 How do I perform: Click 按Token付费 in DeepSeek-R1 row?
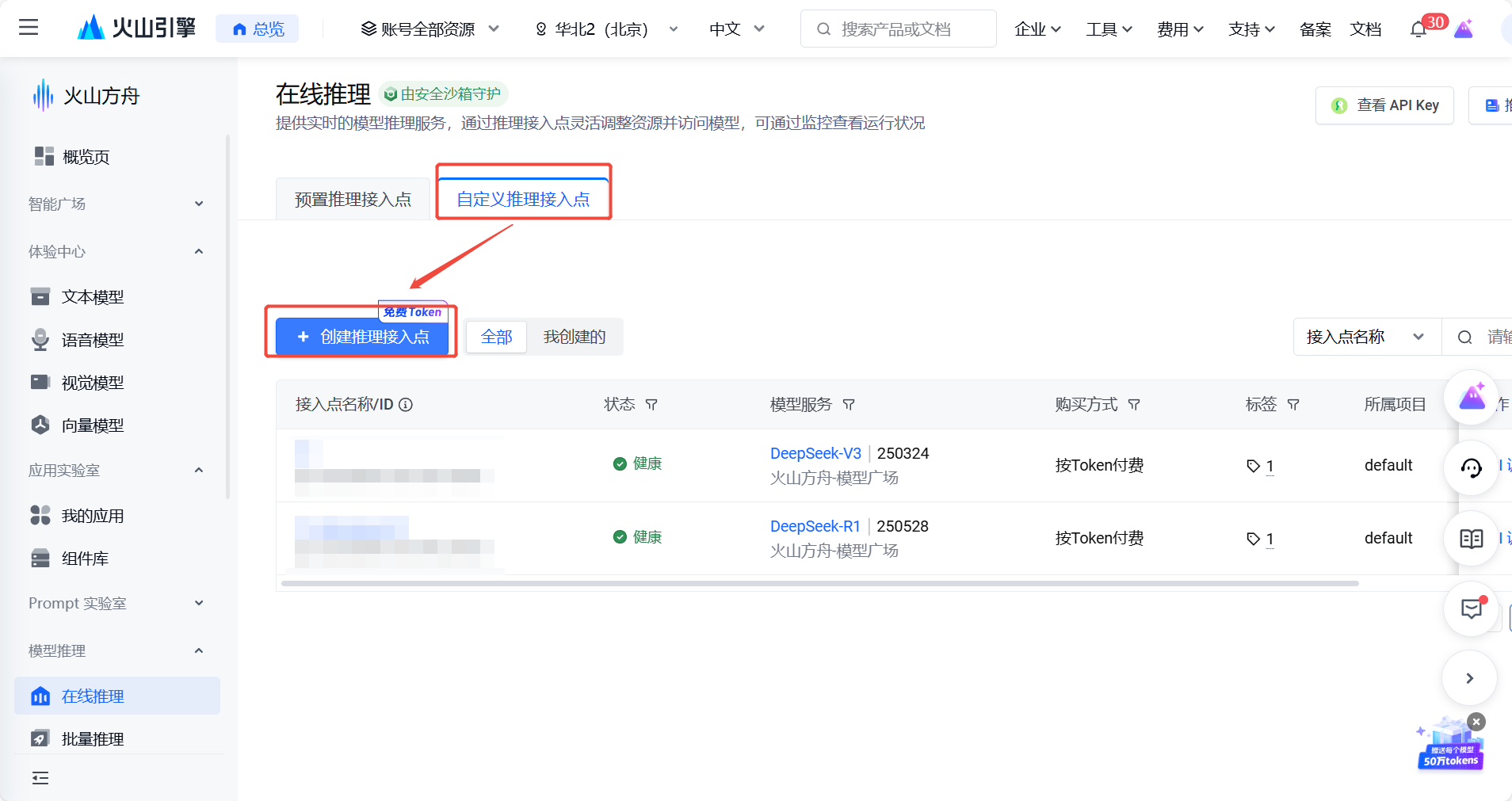1099,538
